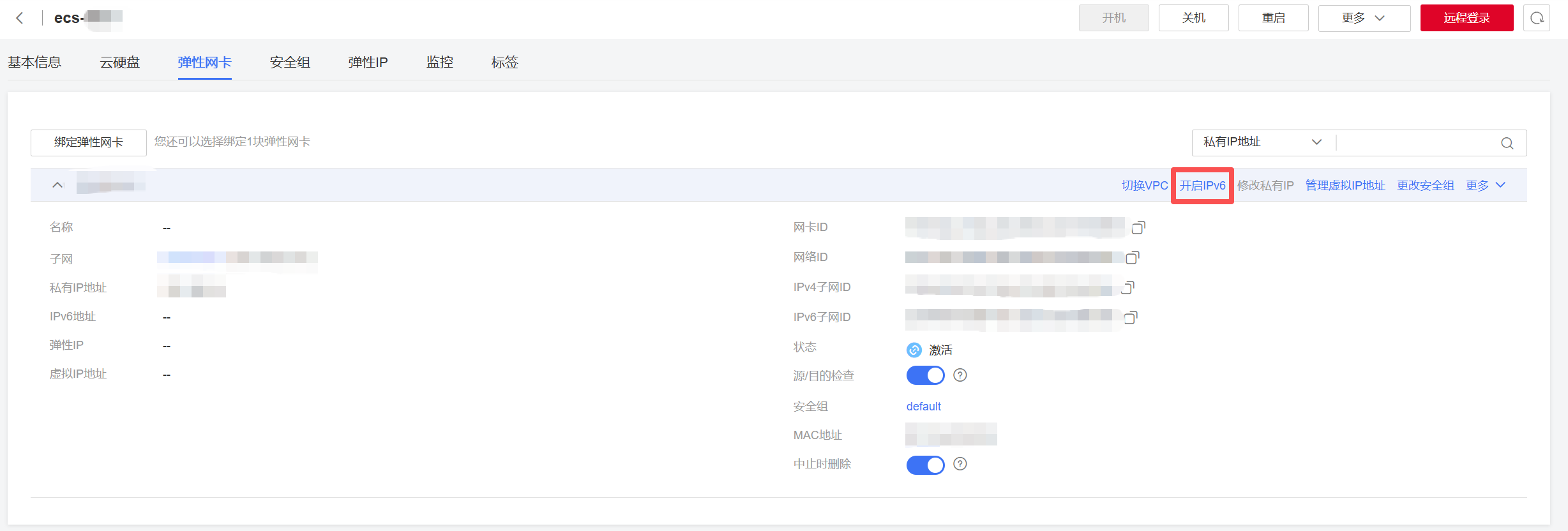Click the search magnifier icon

point(1507,143)
